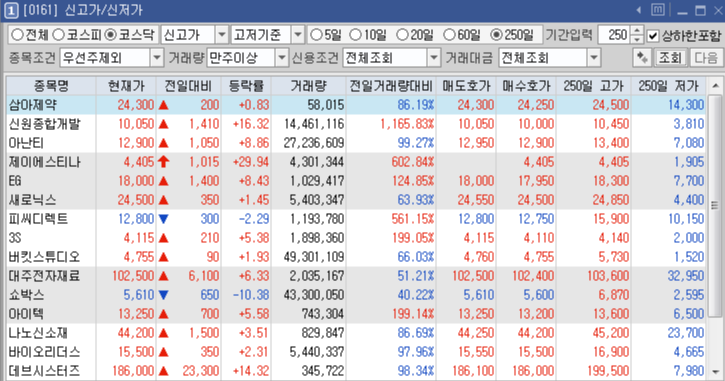Open the 신용조건 전체조회 dropdown
Screen dimensions: 725x381
click(434, 58)
